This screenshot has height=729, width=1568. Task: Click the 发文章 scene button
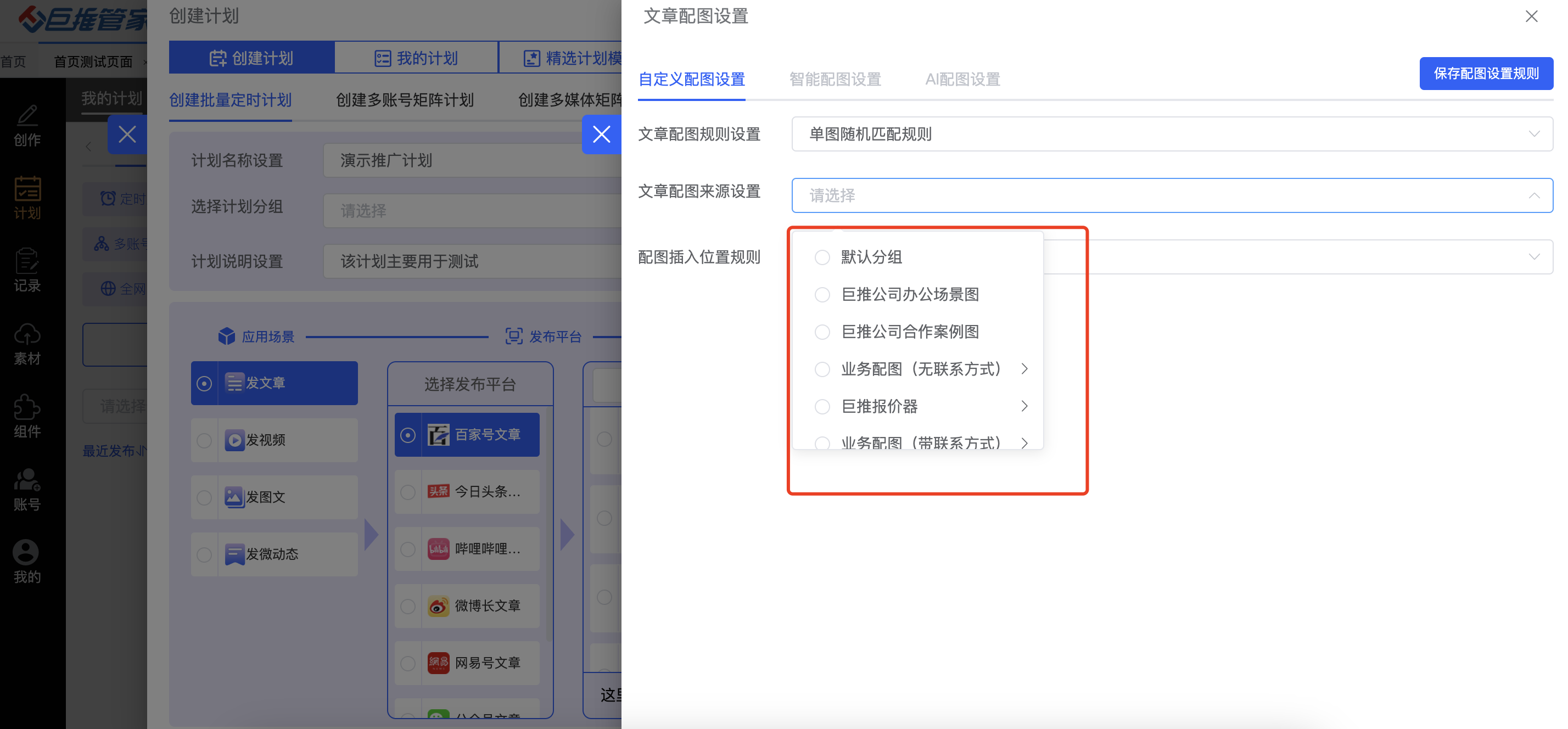coord(274,383)
